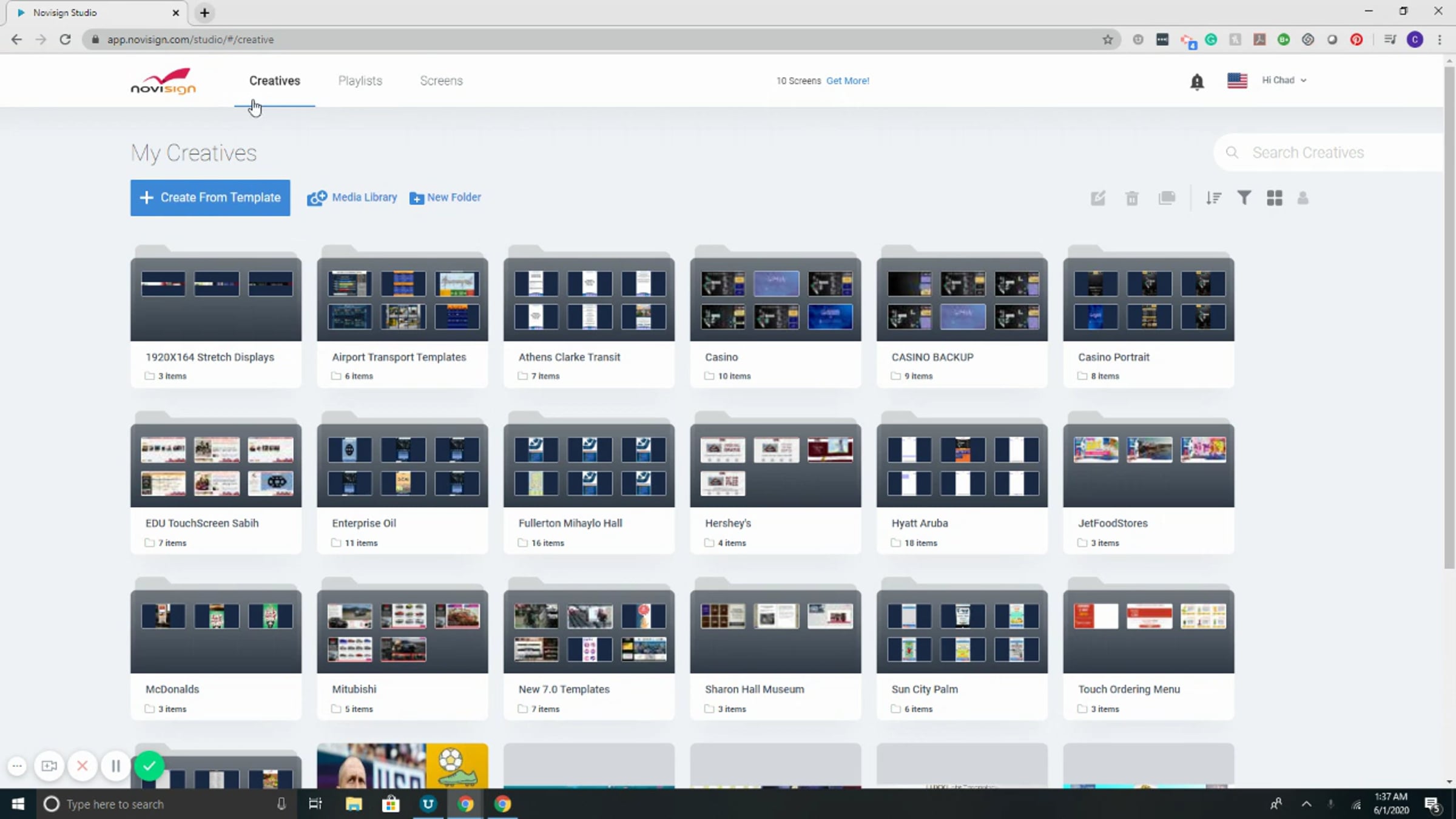Click Create From Template button
Screen dimensions: 1456x819
tap(210, 198)
